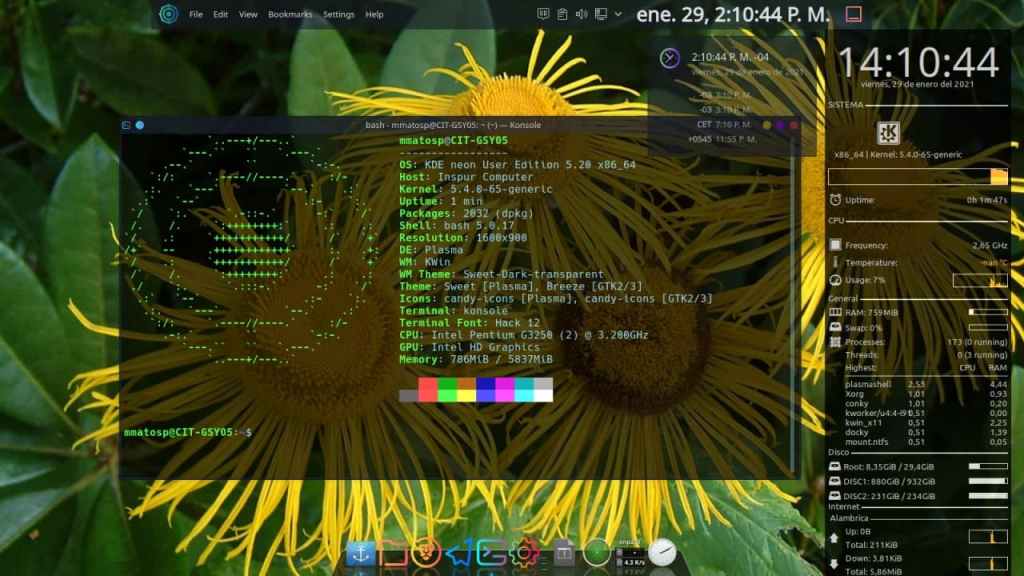Click the Konsole window menu icon in titlebar
The image size is (1024, 576).
click(126, 125)
